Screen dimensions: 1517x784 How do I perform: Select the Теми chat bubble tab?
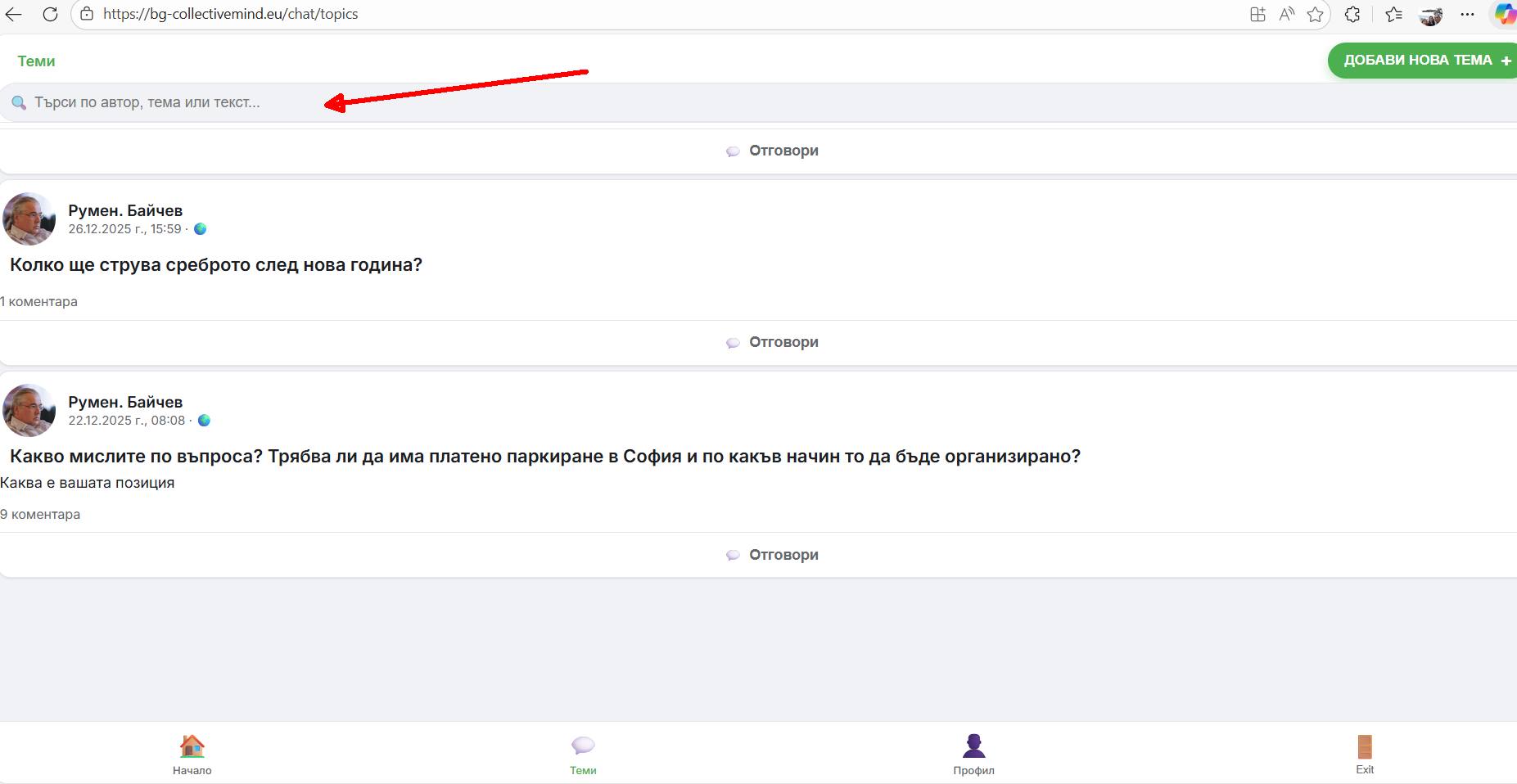pyautogui.click(x=583, y=746)
